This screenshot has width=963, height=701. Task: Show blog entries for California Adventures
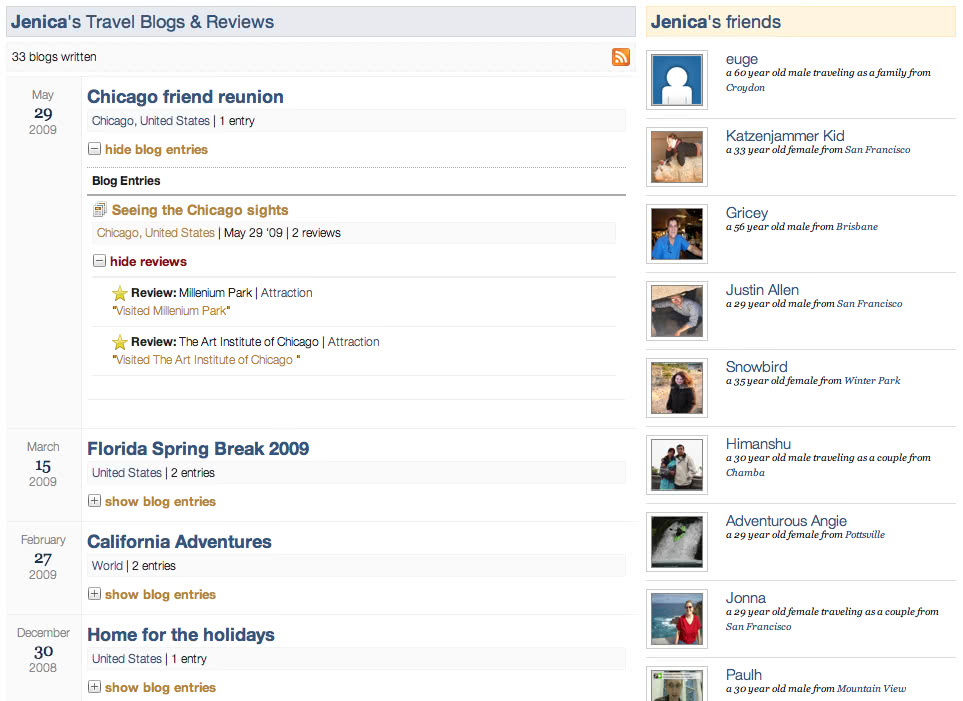(94, 594)
